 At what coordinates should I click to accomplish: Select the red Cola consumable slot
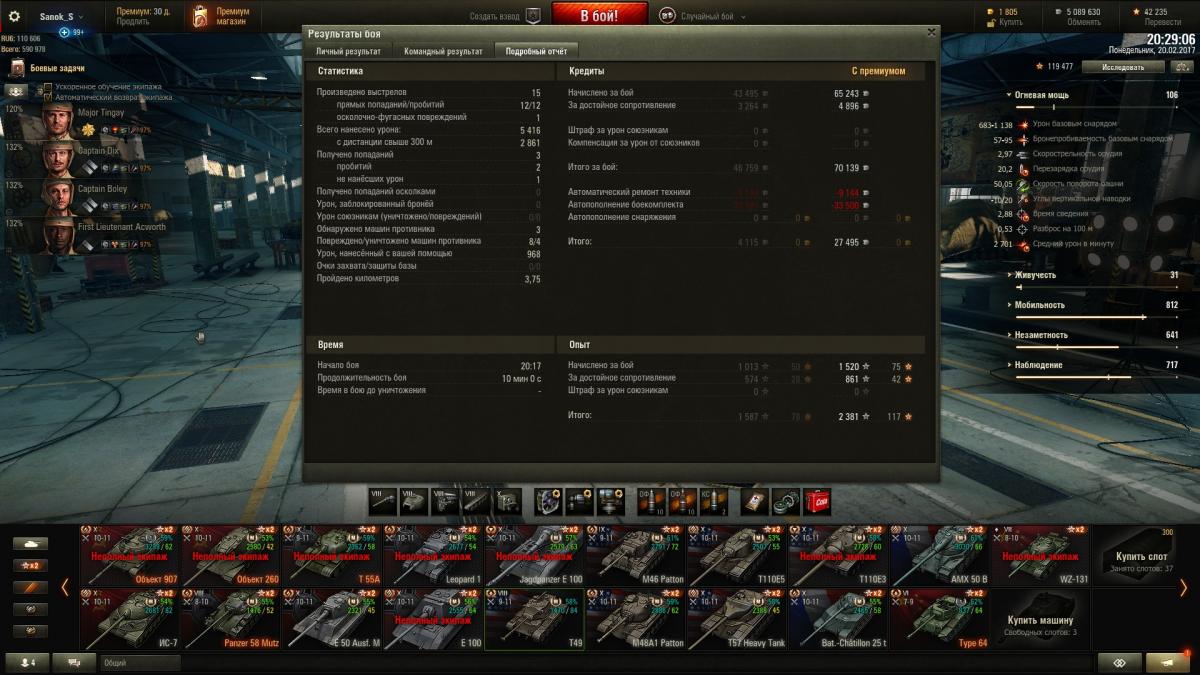click(x=817, y=501)
